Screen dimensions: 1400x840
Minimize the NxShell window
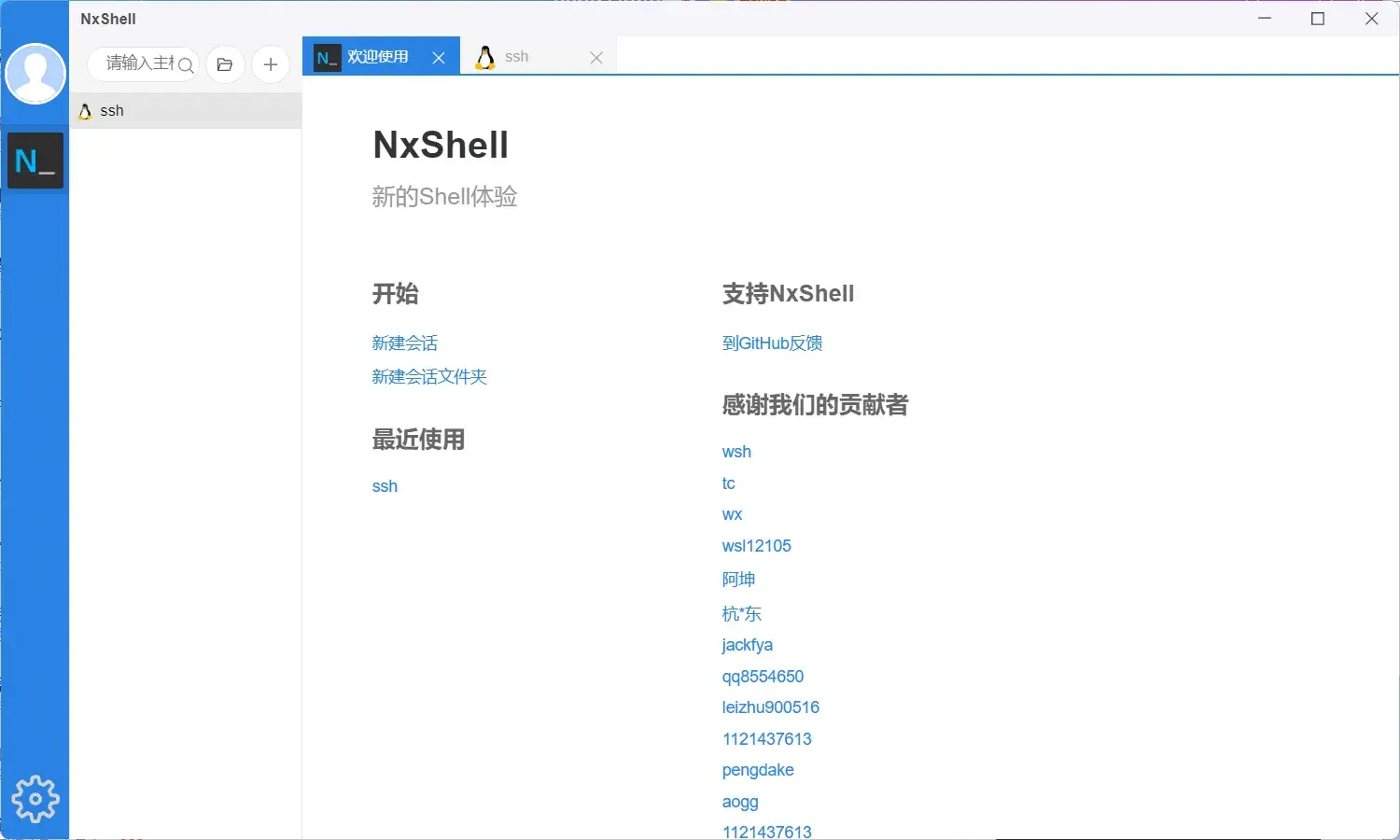pyautogui.click(x=1265, y=19)
